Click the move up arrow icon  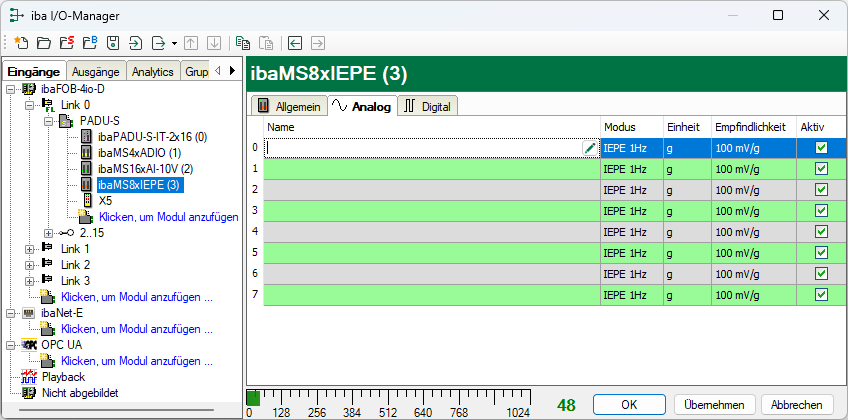(x=191, y=43)
